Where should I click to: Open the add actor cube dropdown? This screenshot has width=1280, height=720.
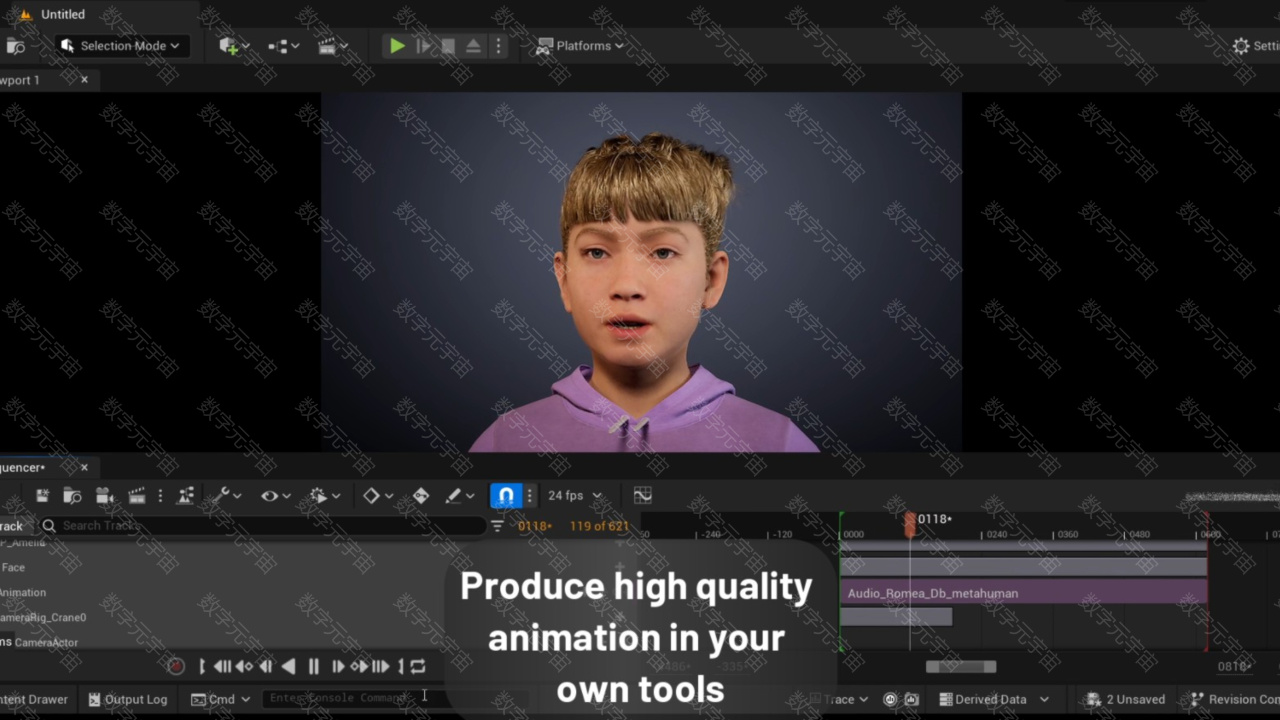[233, 46]
